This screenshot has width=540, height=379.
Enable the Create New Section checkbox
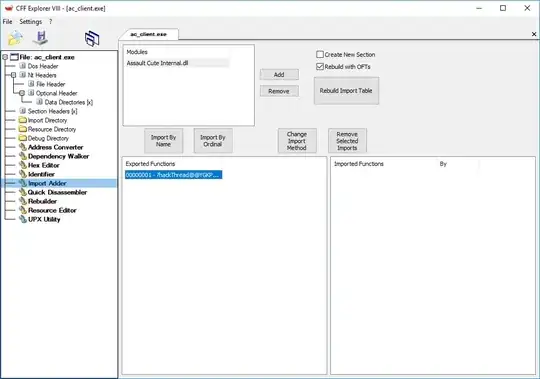tap(320, 54)
